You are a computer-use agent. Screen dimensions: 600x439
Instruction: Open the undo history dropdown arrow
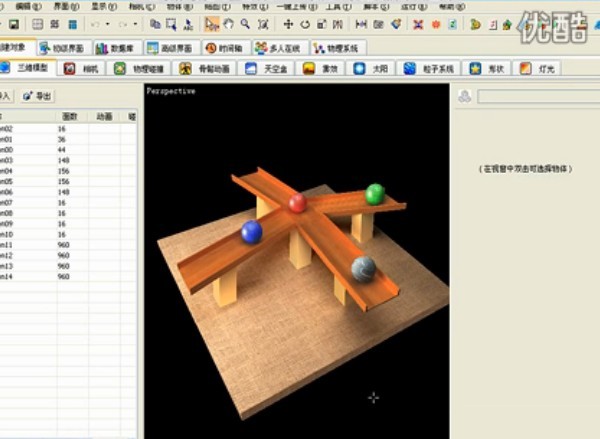107,24
